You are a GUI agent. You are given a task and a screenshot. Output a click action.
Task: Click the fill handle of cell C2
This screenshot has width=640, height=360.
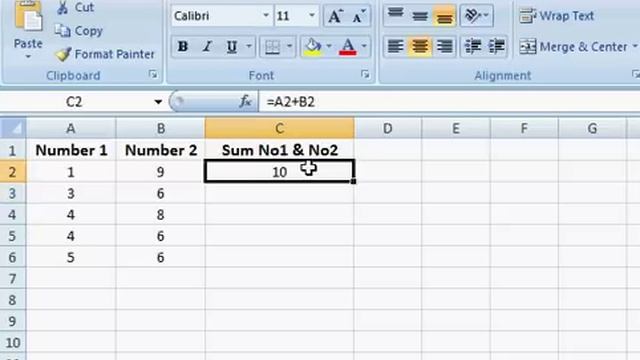pos(353,181)
